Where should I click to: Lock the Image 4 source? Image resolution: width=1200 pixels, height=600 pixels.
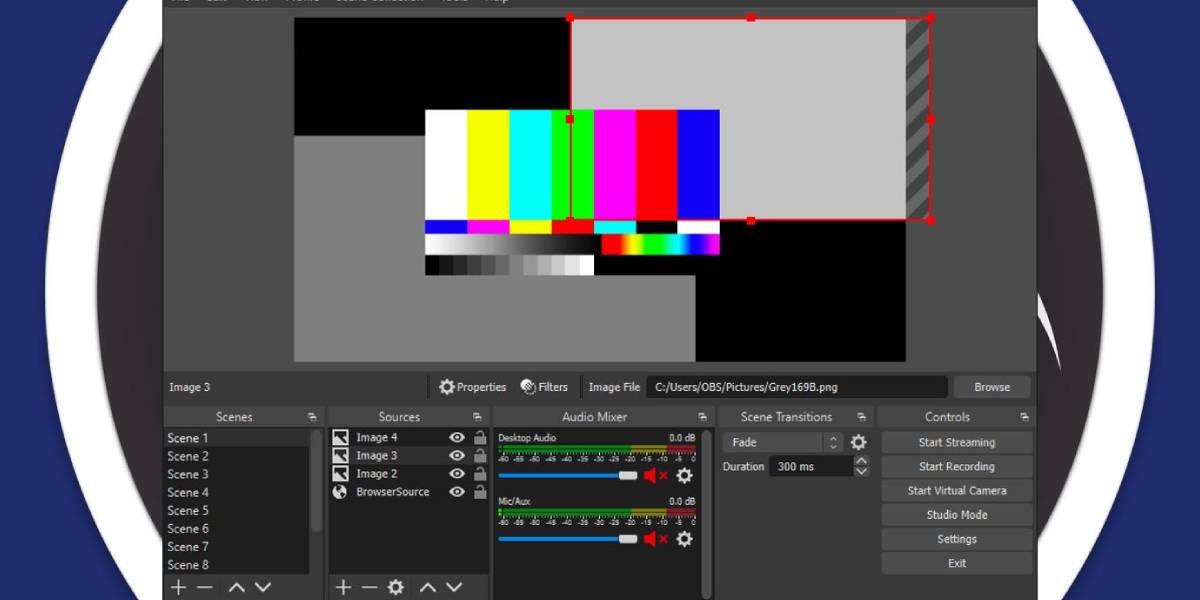pyautogui.click(x=480, y=437)
